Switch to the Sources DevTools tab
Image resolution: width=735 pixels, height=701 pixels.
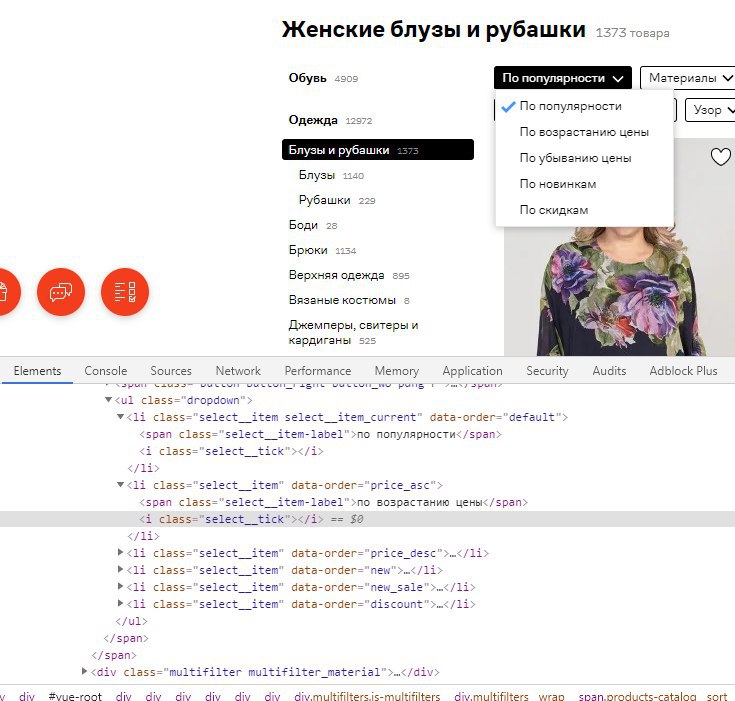[x=171, y=371]
